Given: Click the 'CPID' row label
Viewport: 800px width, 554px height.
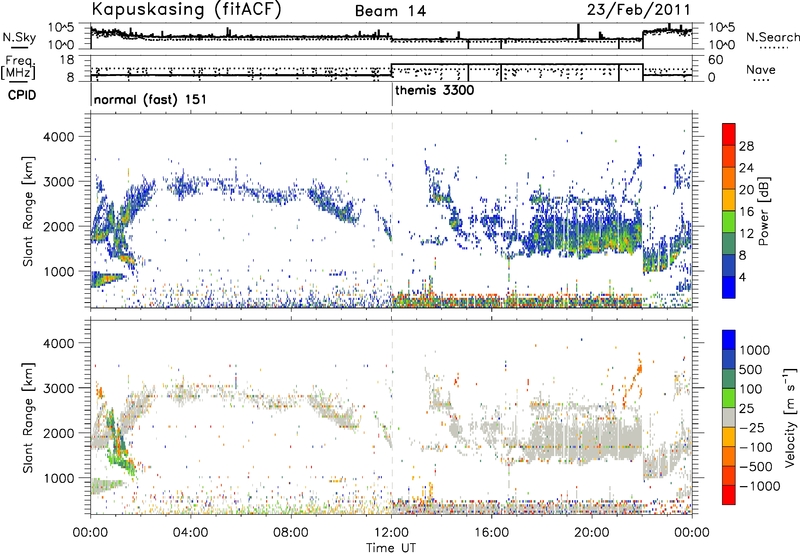Looking at the screenshot, I should click(x=22, y=95).
